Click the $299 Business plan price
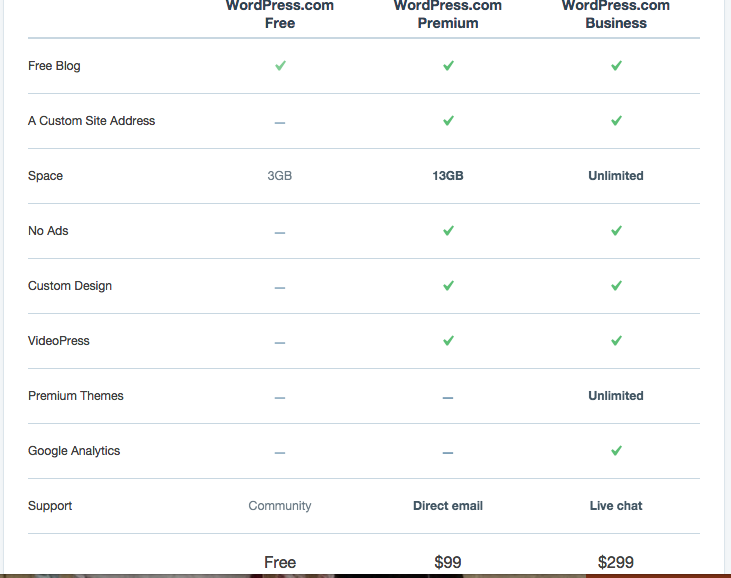The height and width of the screenshot is (578, 731). [x=616, y=562]
